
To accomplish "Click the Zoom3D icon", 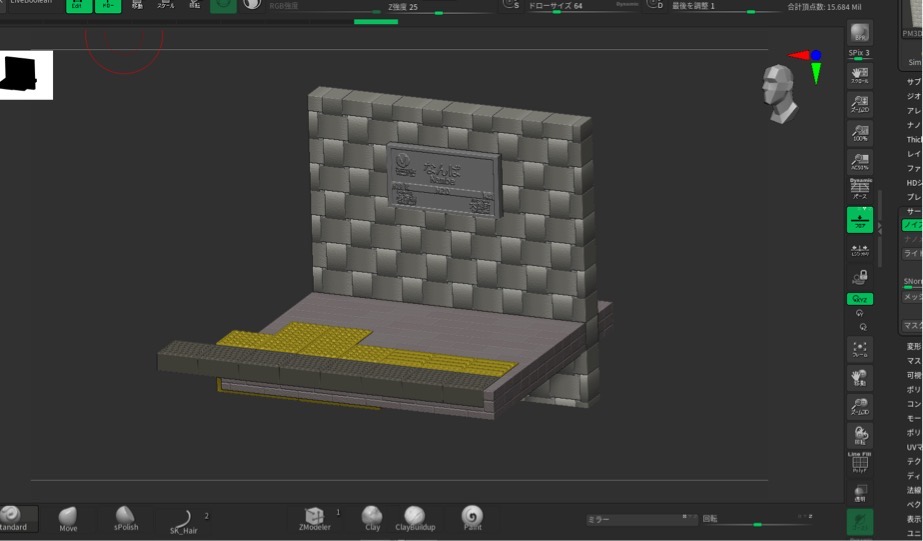I will (x=859, y=407).
